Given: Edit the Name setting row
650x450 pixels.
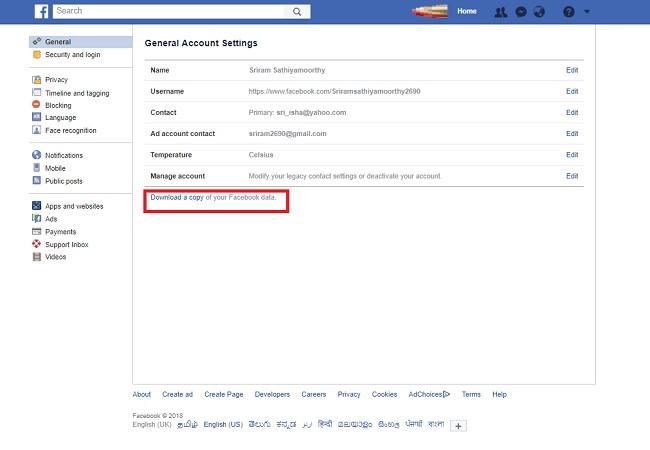Looking at the screenshot, I should pyautogui.click(x=572, y=71).
